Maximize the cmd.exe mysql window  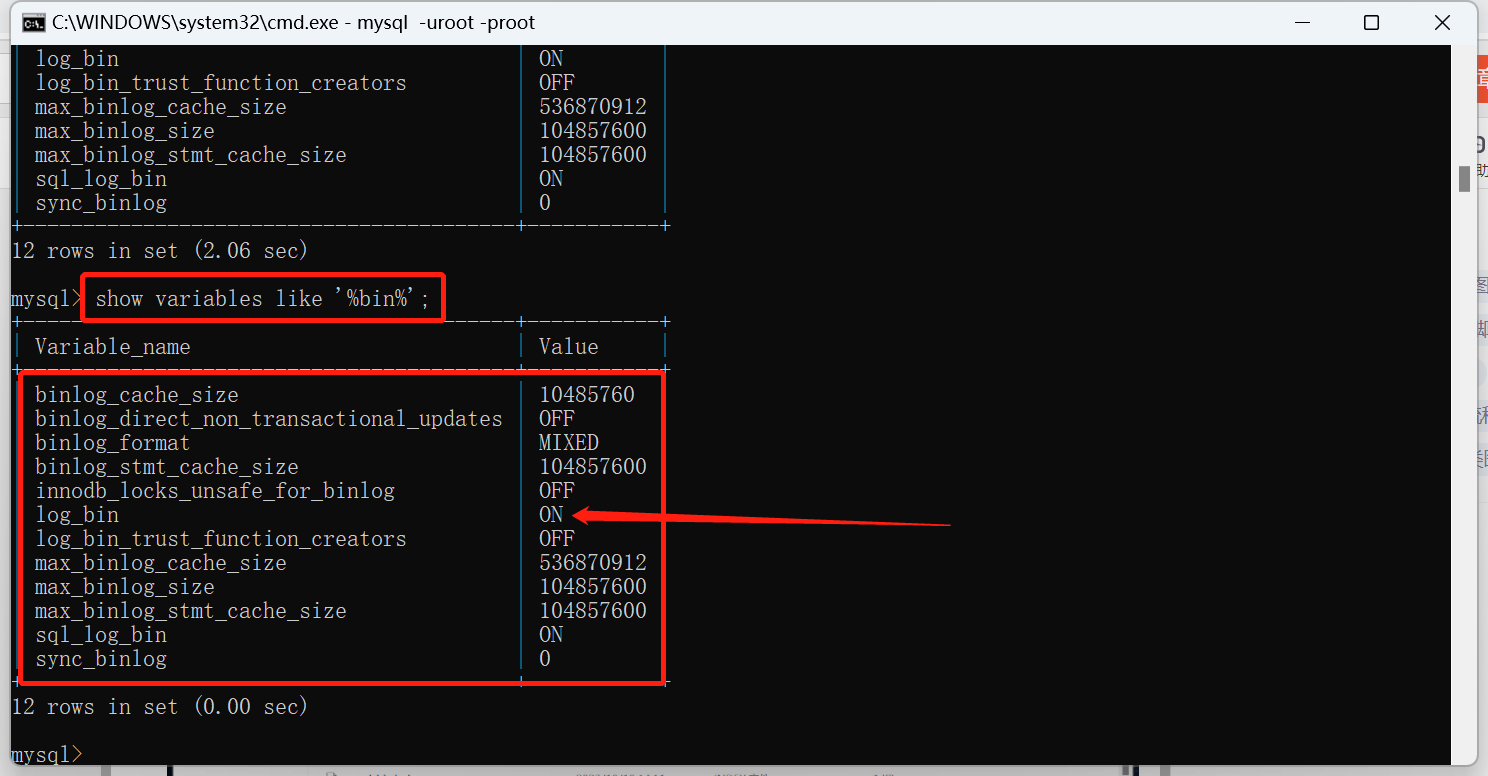pos(1371,22)
